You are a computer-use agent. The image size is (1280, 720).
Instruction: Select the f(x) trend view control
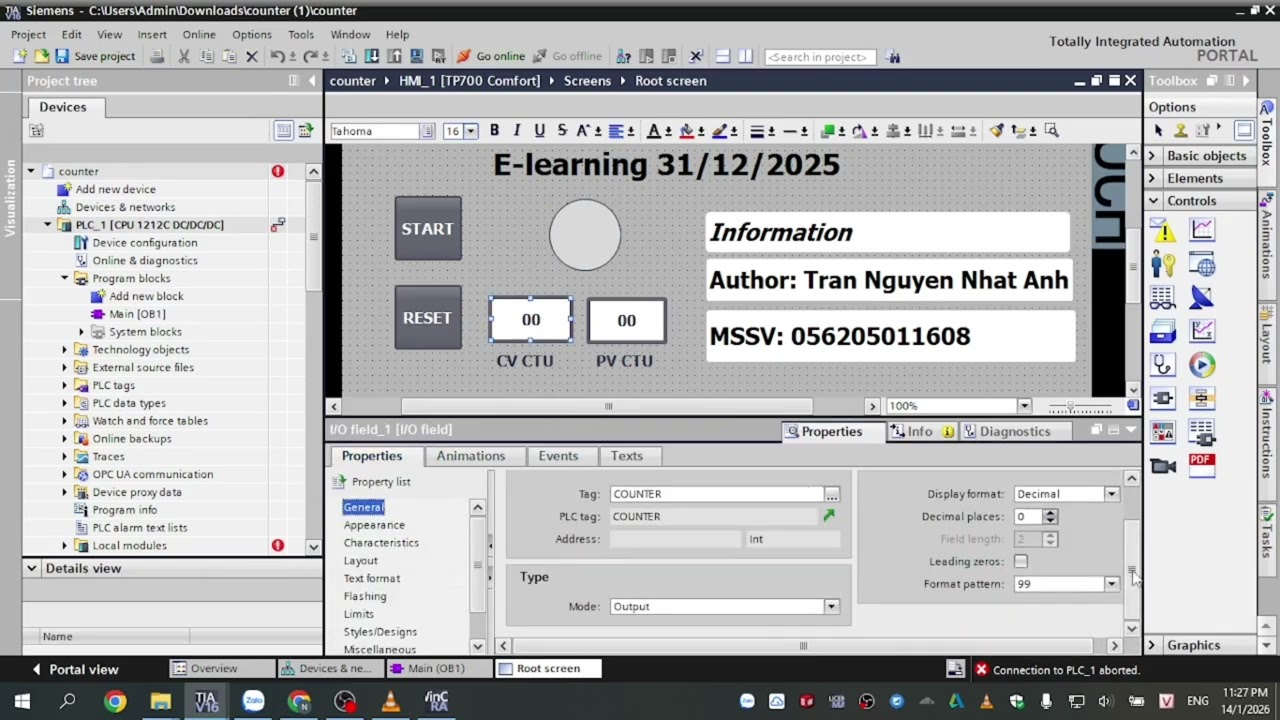1202,331
